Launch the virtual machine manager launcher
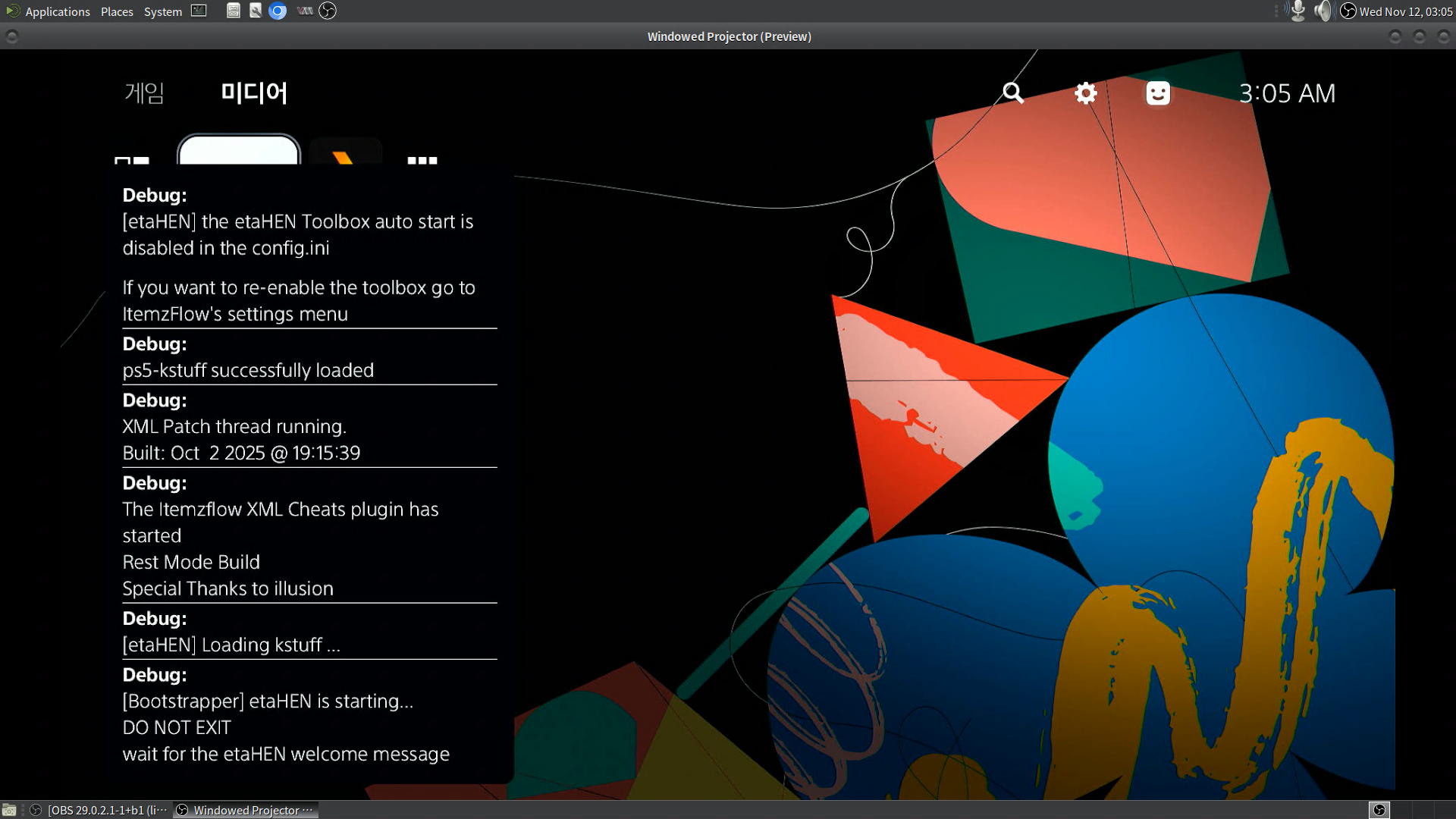The width and height of the screenshot is (1456, 819). 305,11
